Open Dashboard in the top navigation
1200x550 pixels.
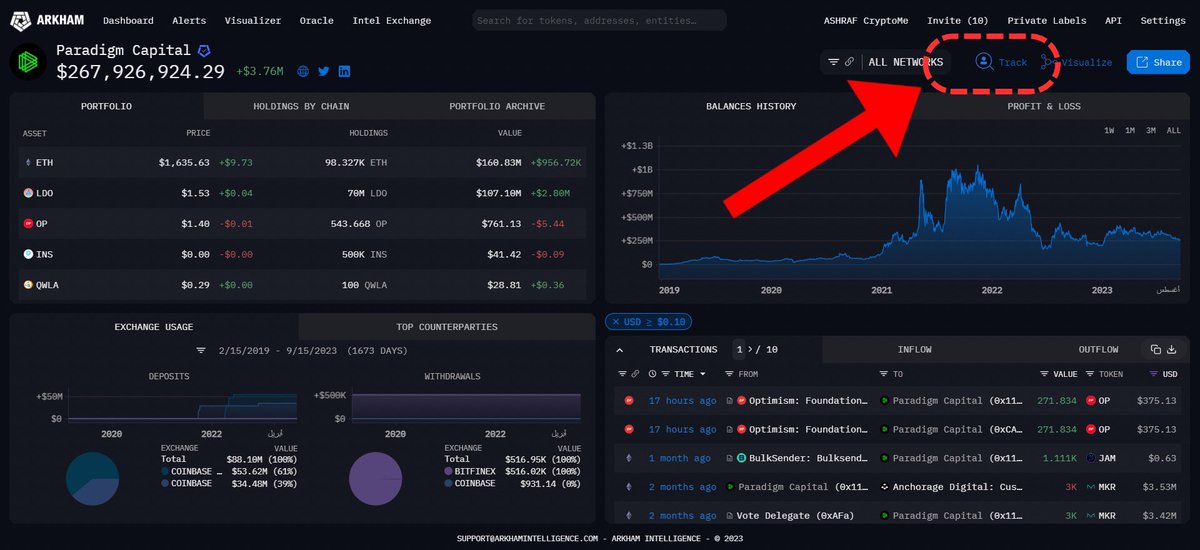(128, 20)
